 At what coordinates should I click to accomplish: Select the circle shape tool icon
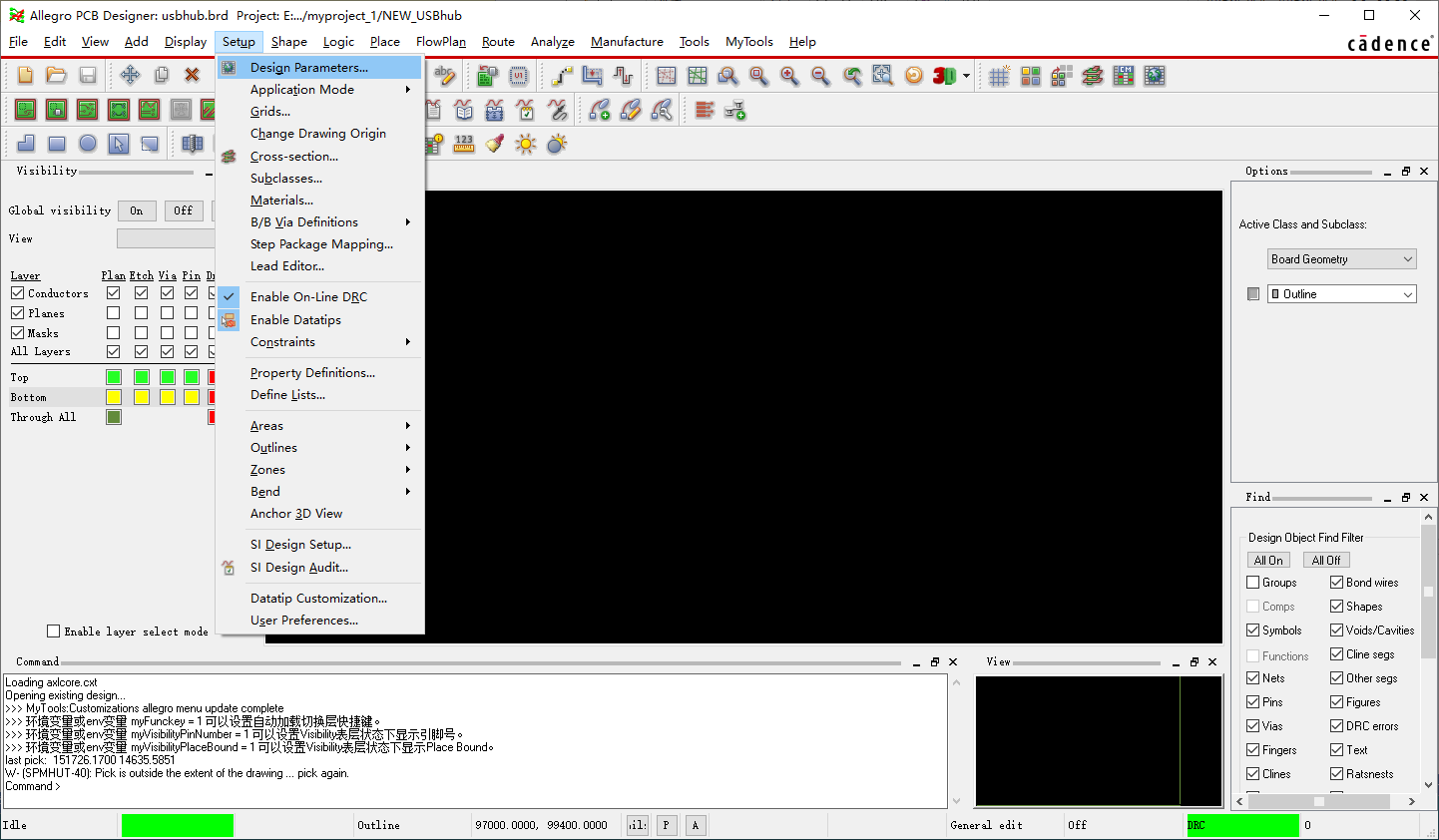point(88,144)
